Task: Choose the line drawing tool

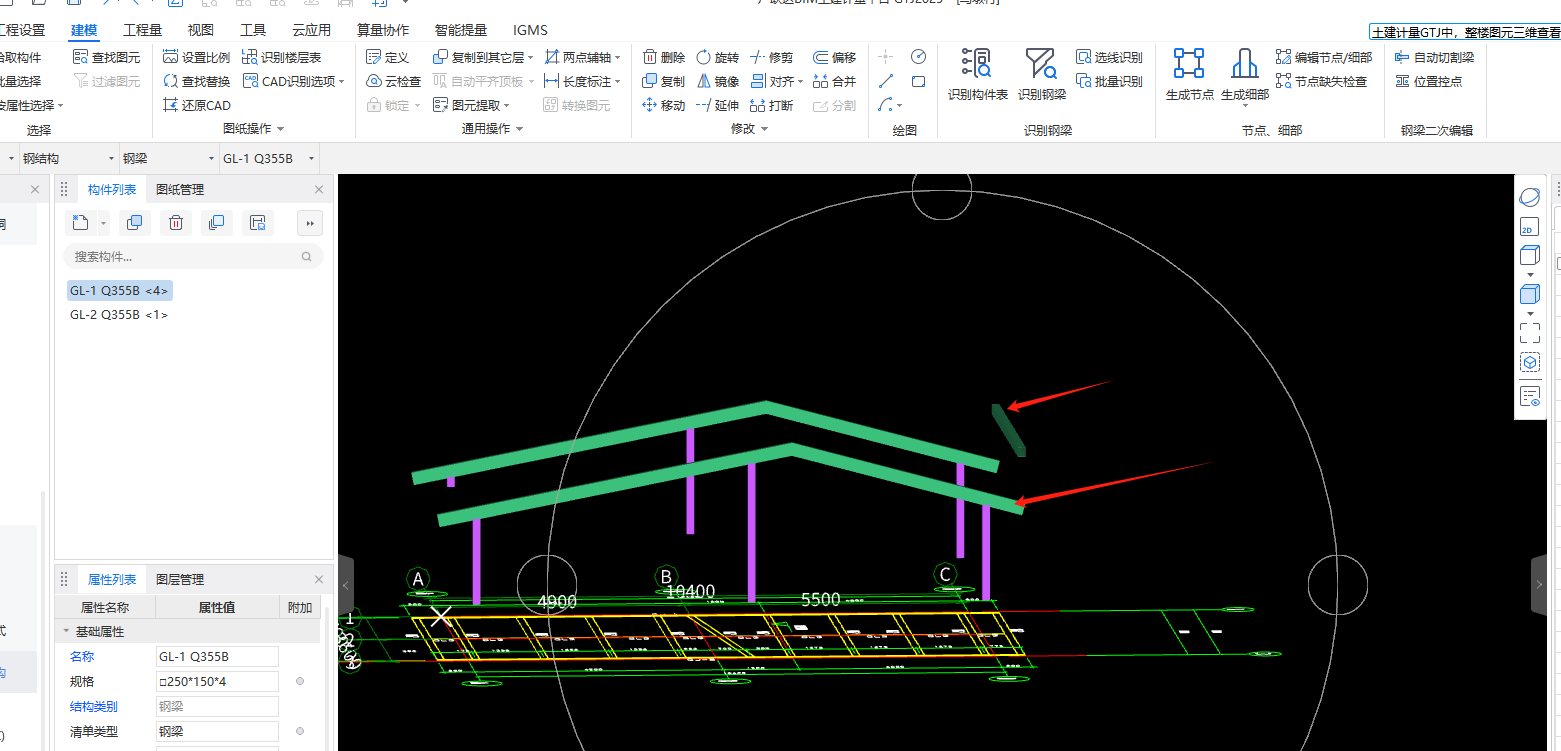Action: pos(886,81)
